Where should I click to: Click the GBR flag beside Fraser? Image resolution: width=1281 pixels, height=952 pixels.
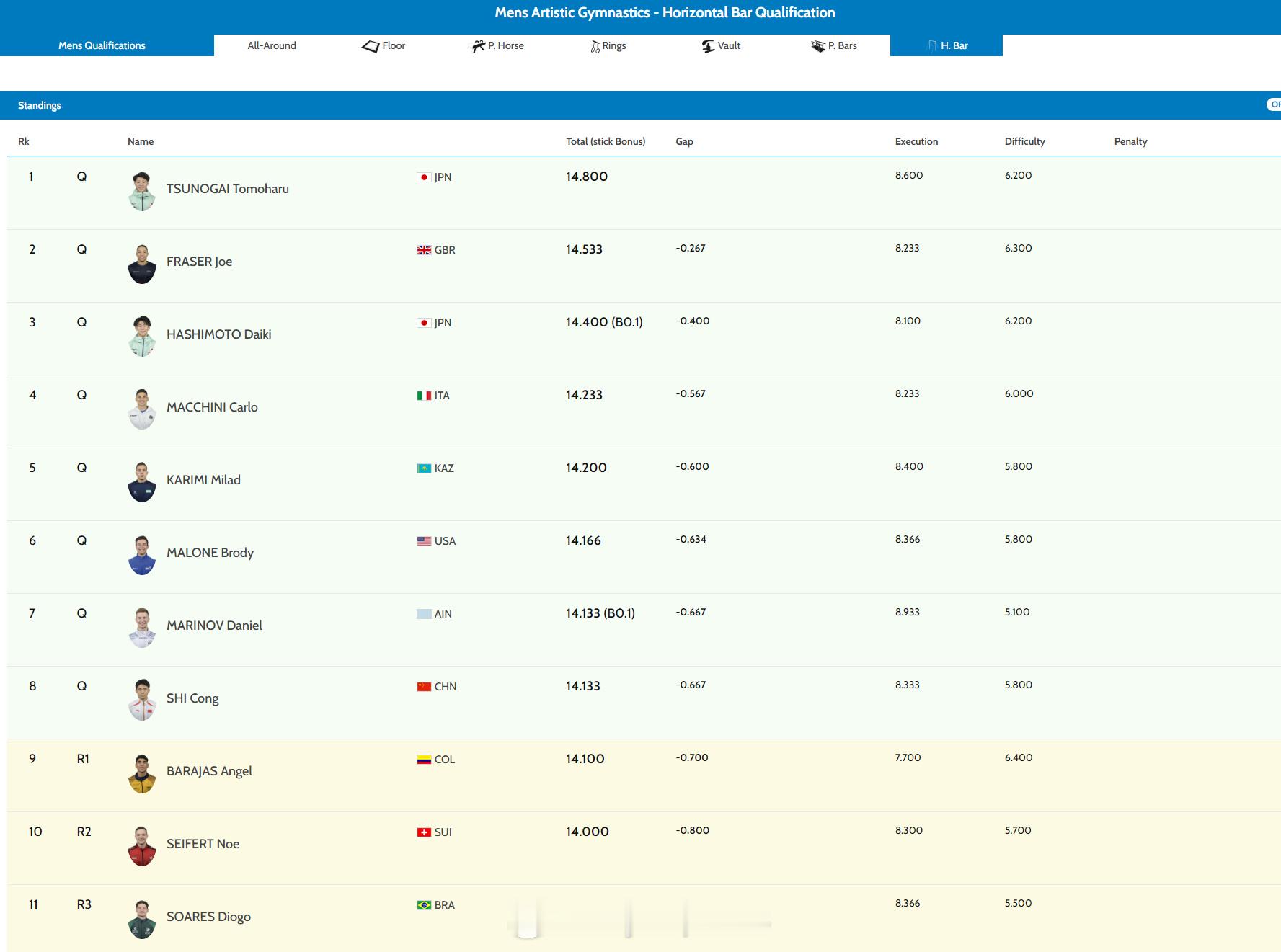pos(424,250)
